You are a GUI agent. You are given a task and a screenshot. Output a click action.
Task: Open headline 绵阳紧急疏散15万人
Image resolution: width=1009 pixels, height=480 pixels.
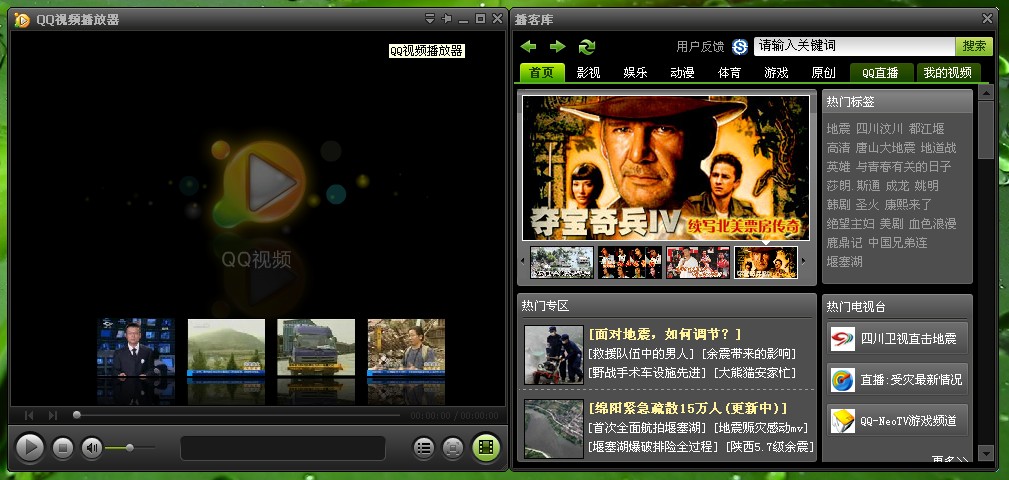tap(688, 409)
